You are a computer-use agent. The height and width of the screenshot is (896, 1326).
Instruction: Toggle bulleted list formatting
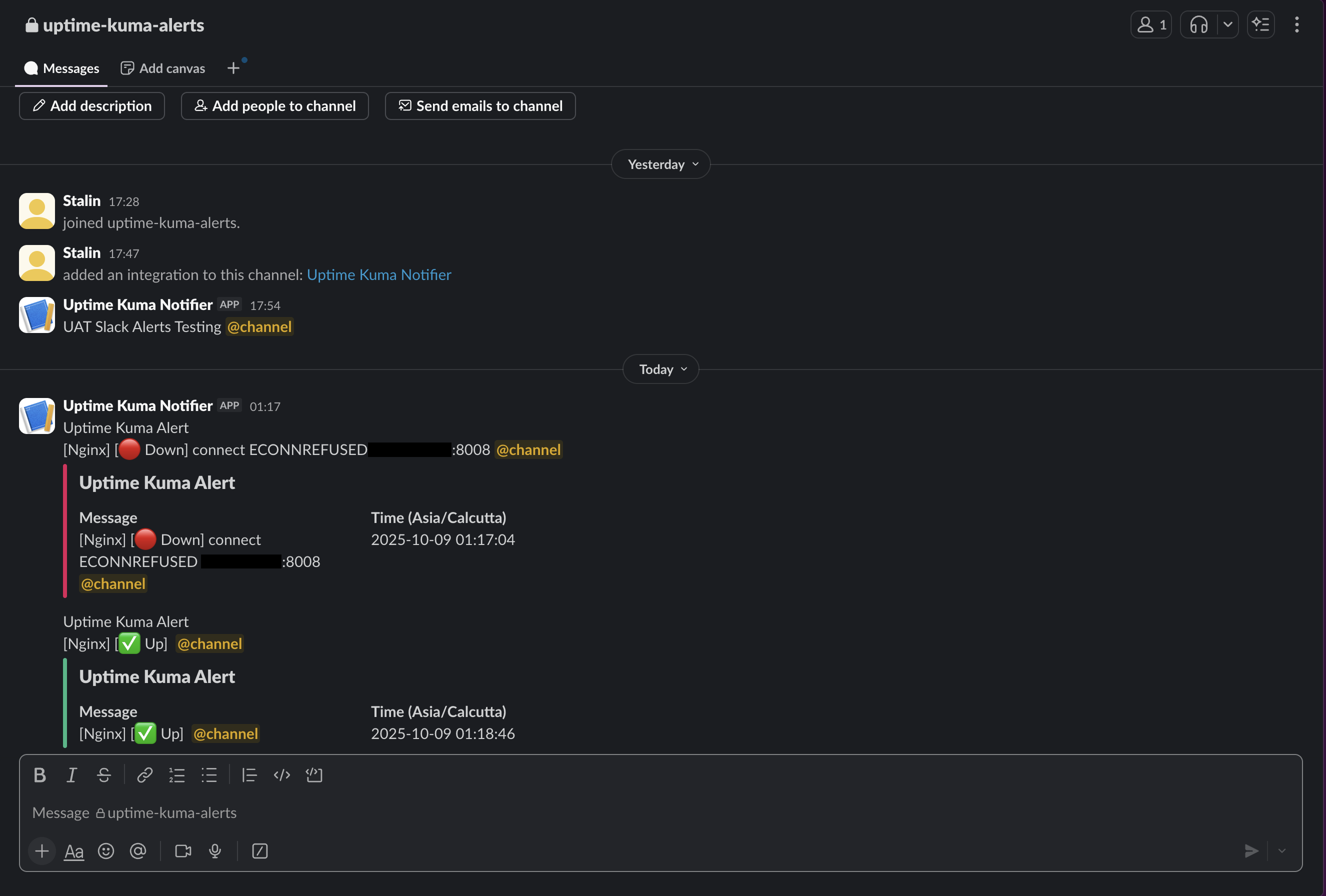click(209, 775)
